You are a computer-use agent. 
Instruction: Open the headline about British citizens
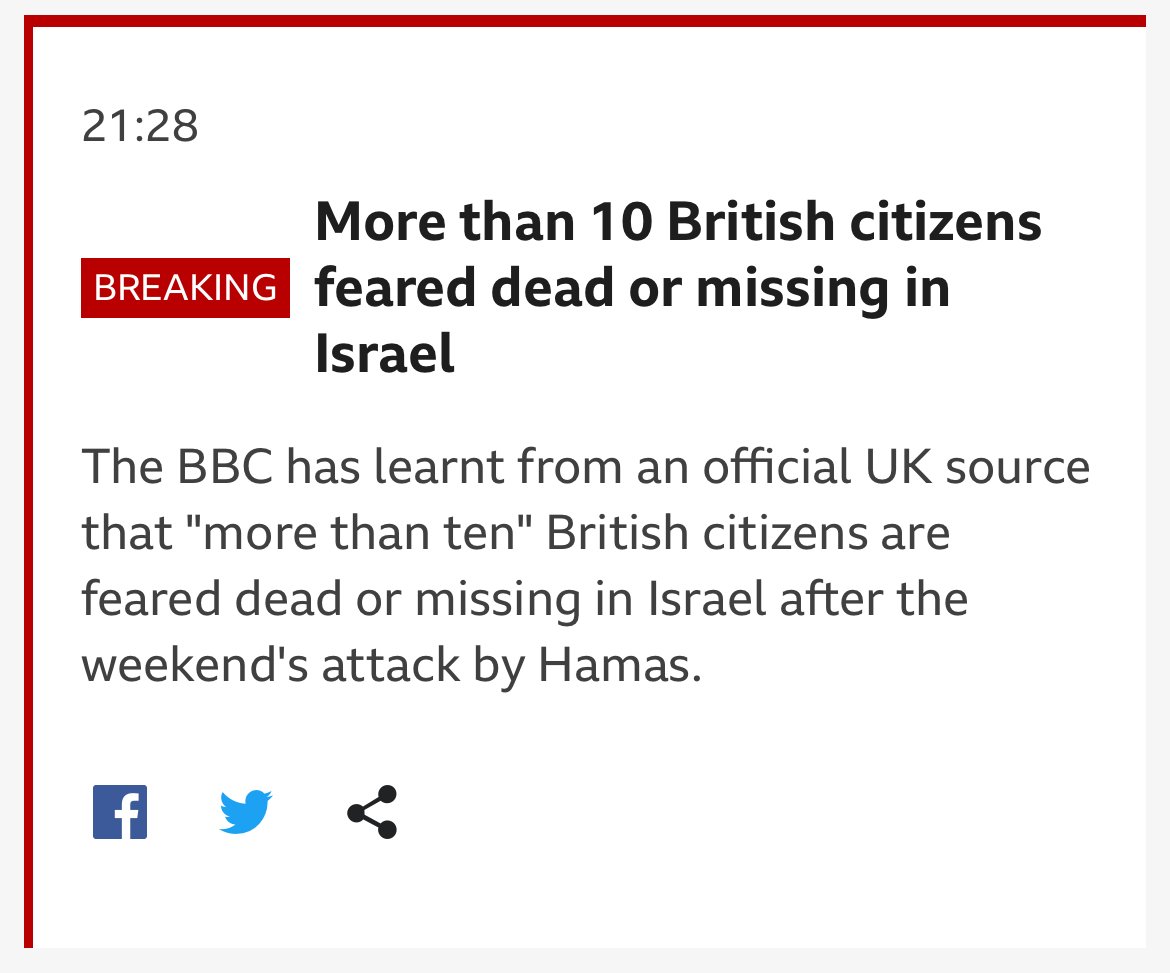point(678,287)
